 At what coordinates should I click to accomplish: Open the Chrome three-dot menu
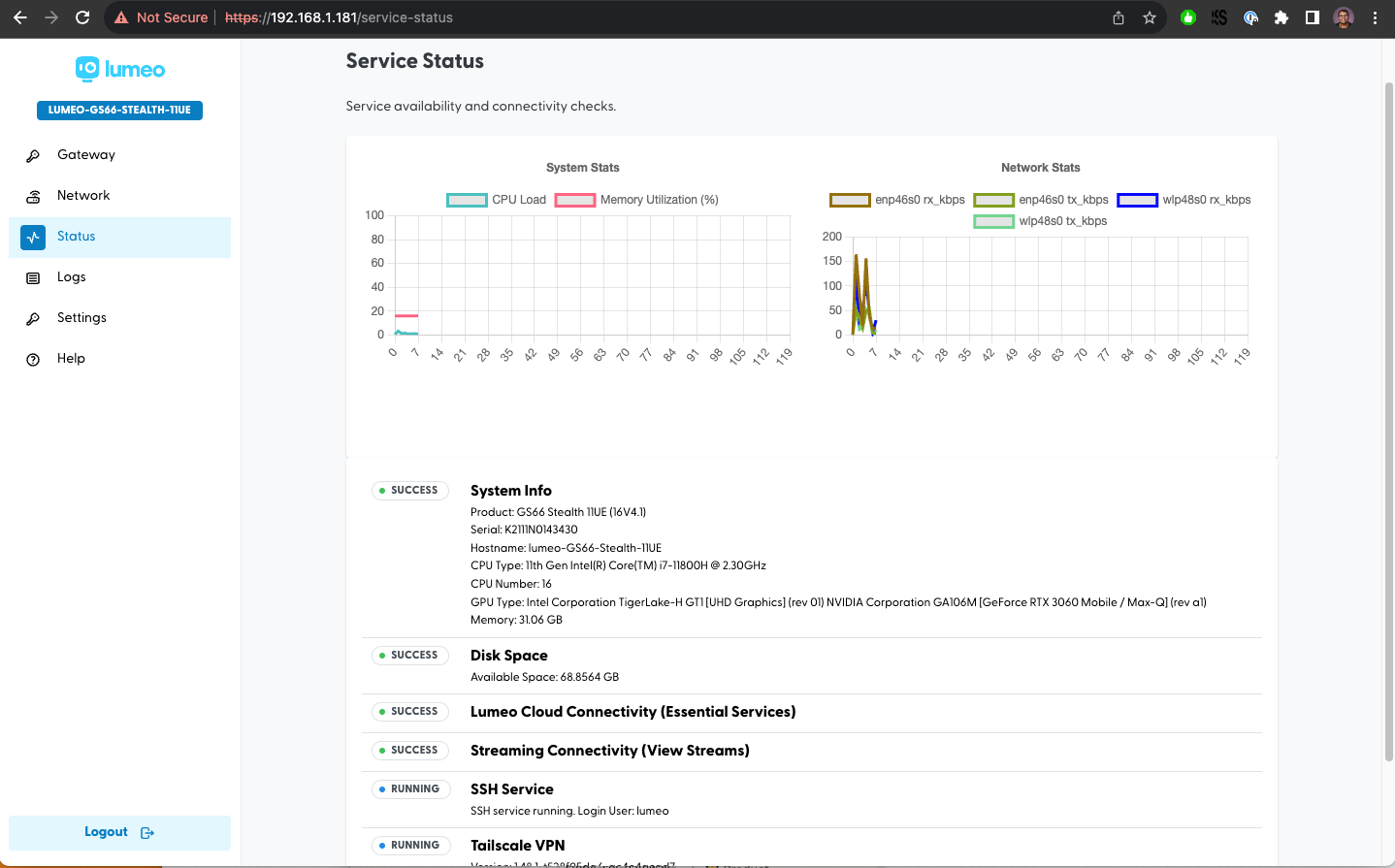[x=1375, y=17]
